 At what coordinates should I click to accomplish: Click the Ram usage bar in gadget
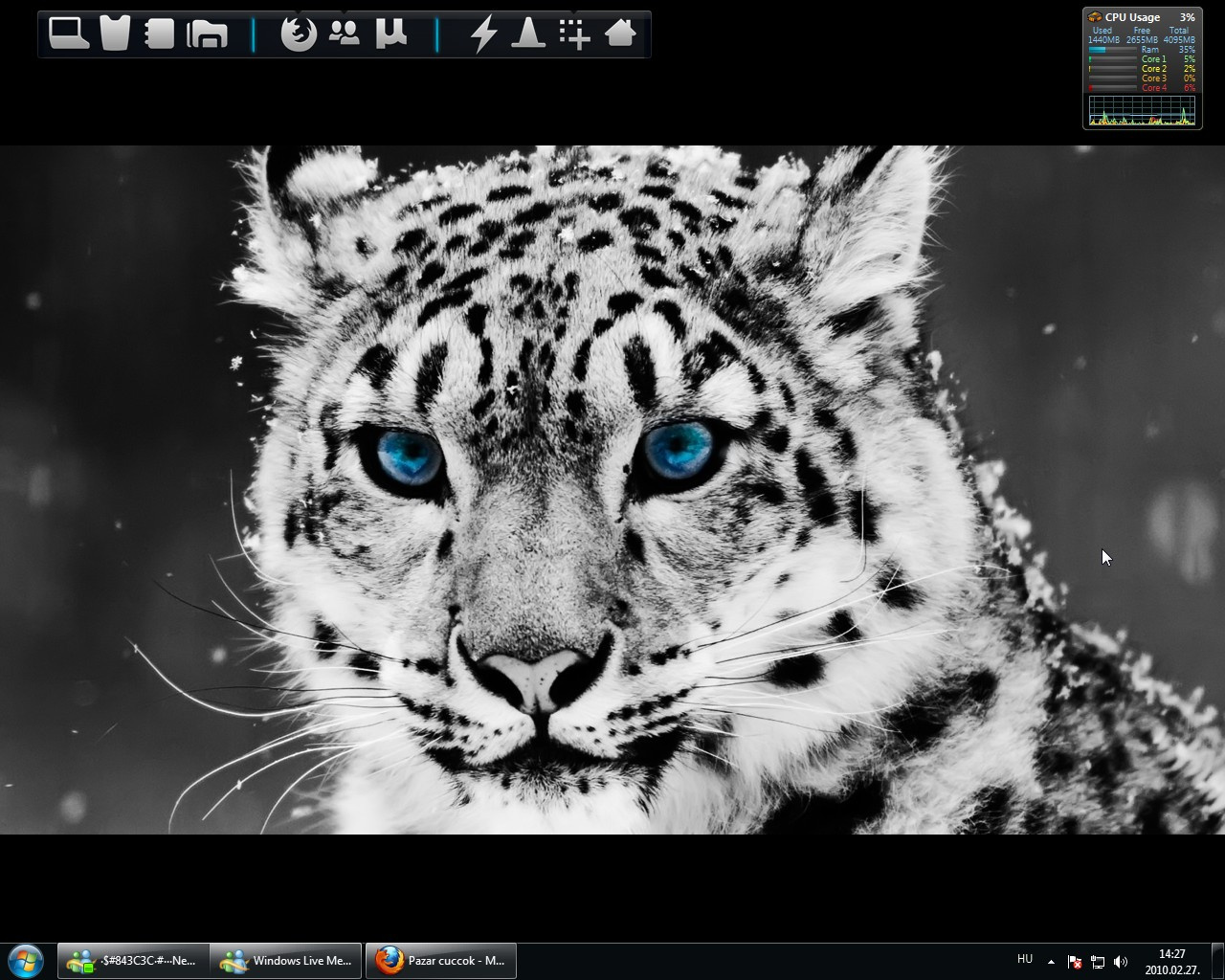tap(1112, 50)
